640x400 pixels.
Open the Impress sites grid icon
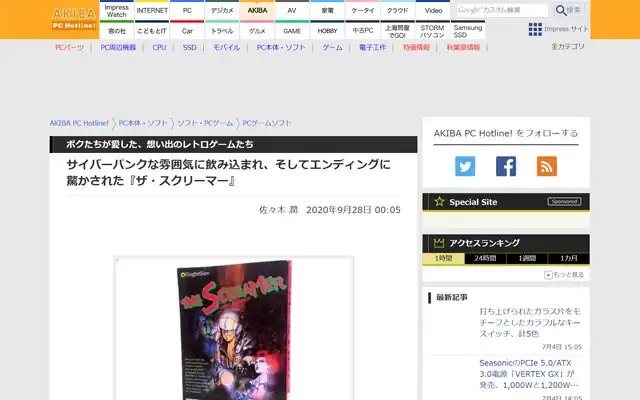point(535,29)
